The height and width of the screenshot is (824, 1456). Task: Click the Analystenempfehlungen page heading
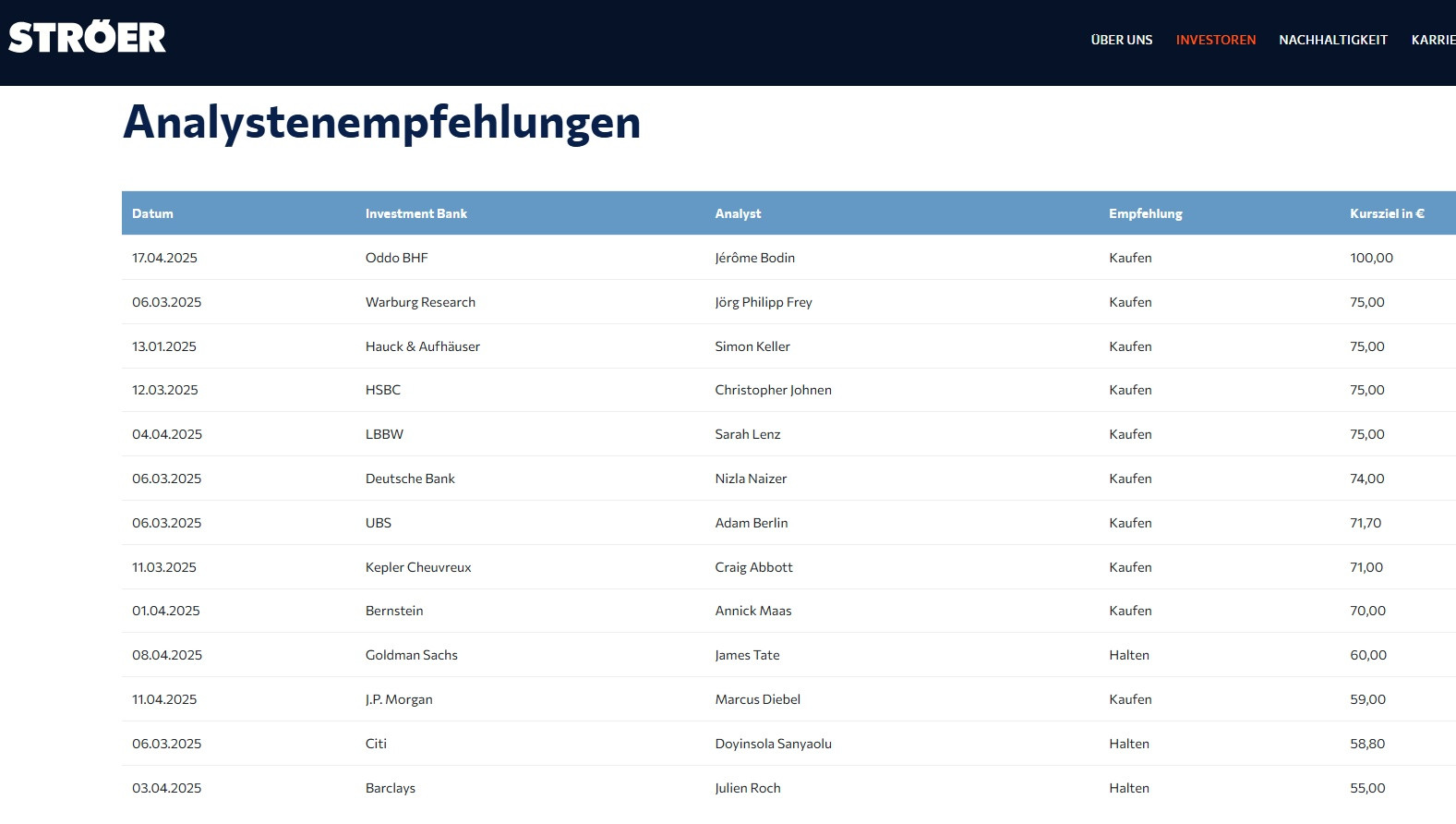click(381, 123)
